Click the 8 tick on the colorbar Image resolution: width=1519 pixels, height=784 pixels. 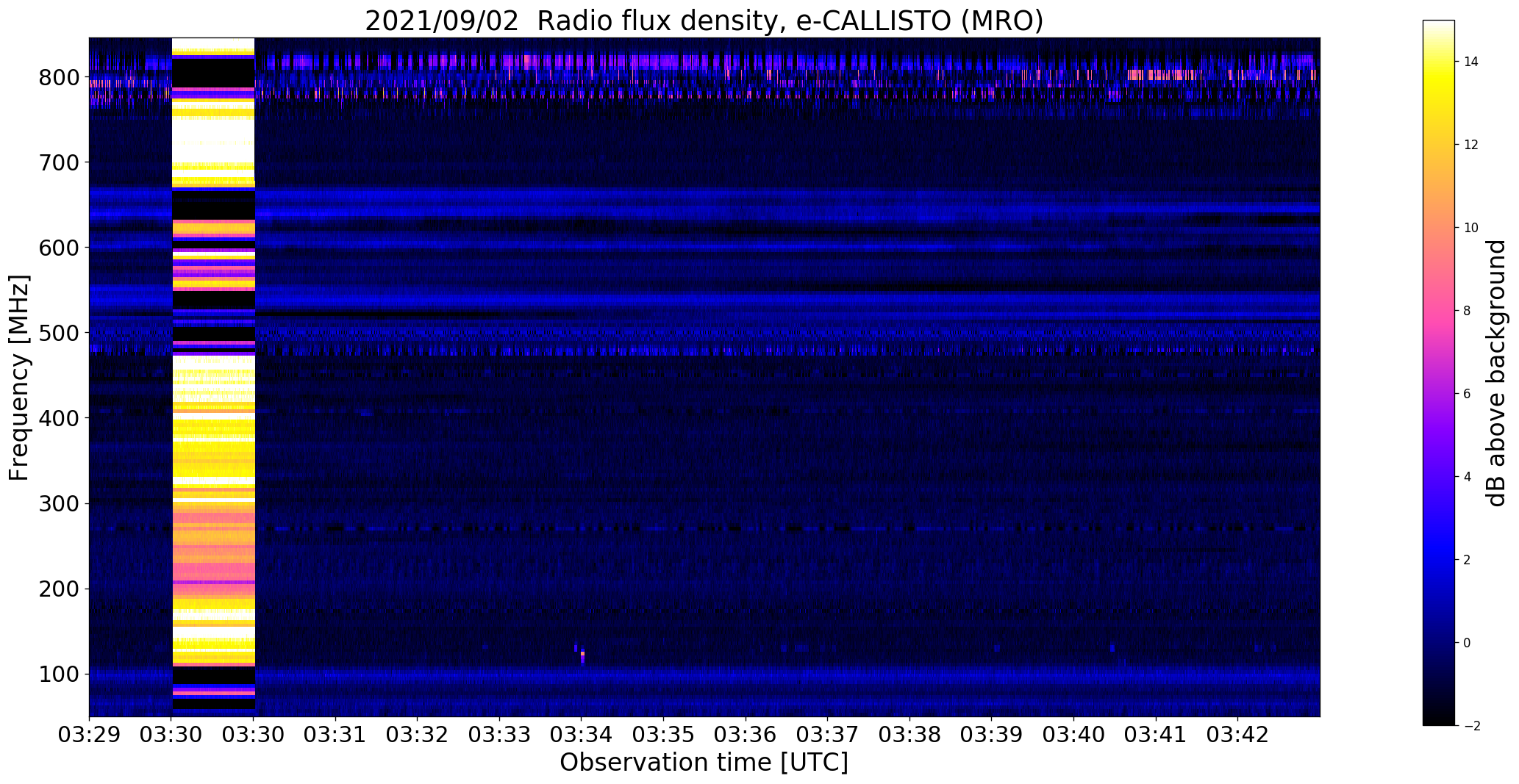pos(1467,311)
